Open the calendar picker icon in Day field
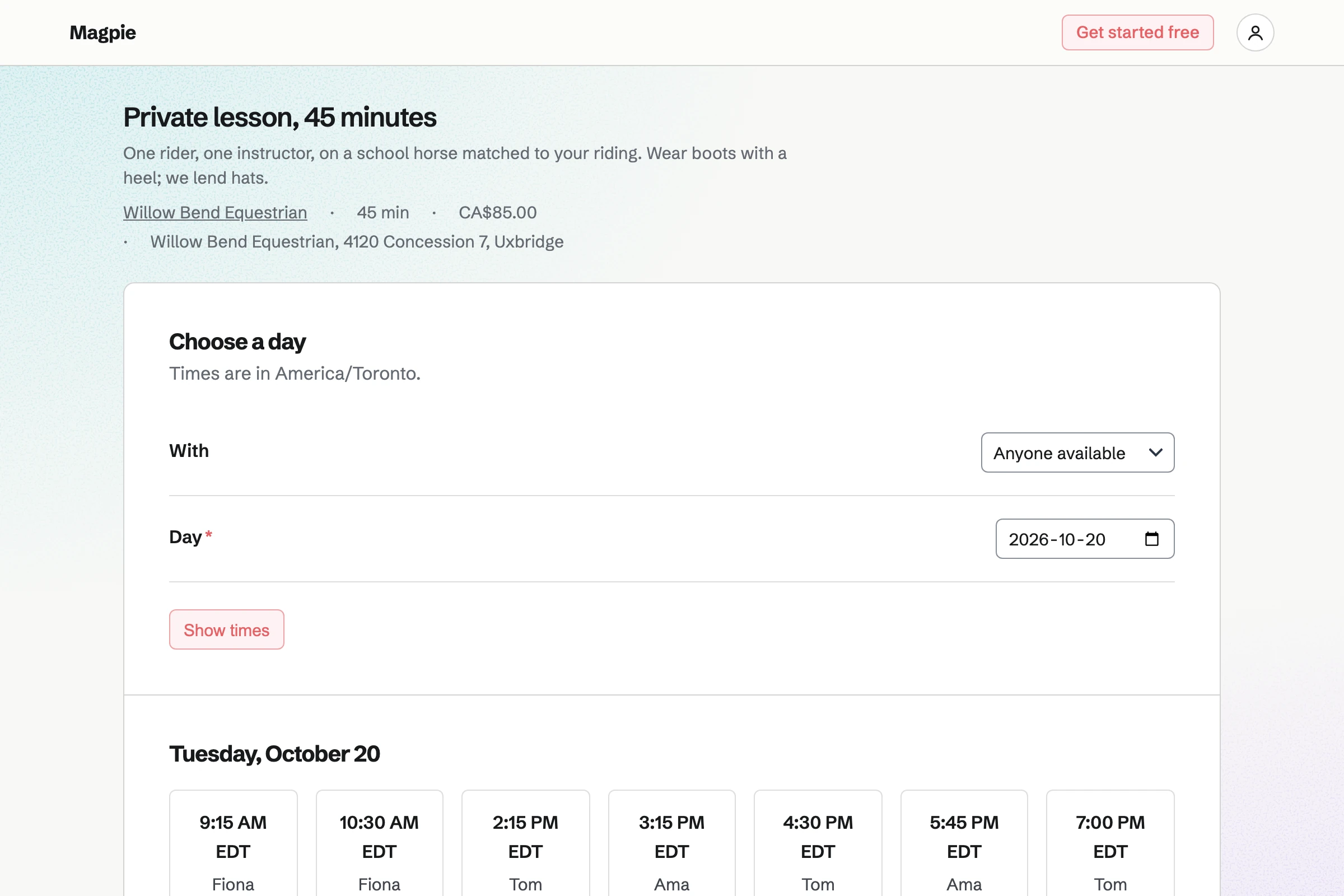Viewport: 1344px width, 896px height. [x=1151, y=539]
